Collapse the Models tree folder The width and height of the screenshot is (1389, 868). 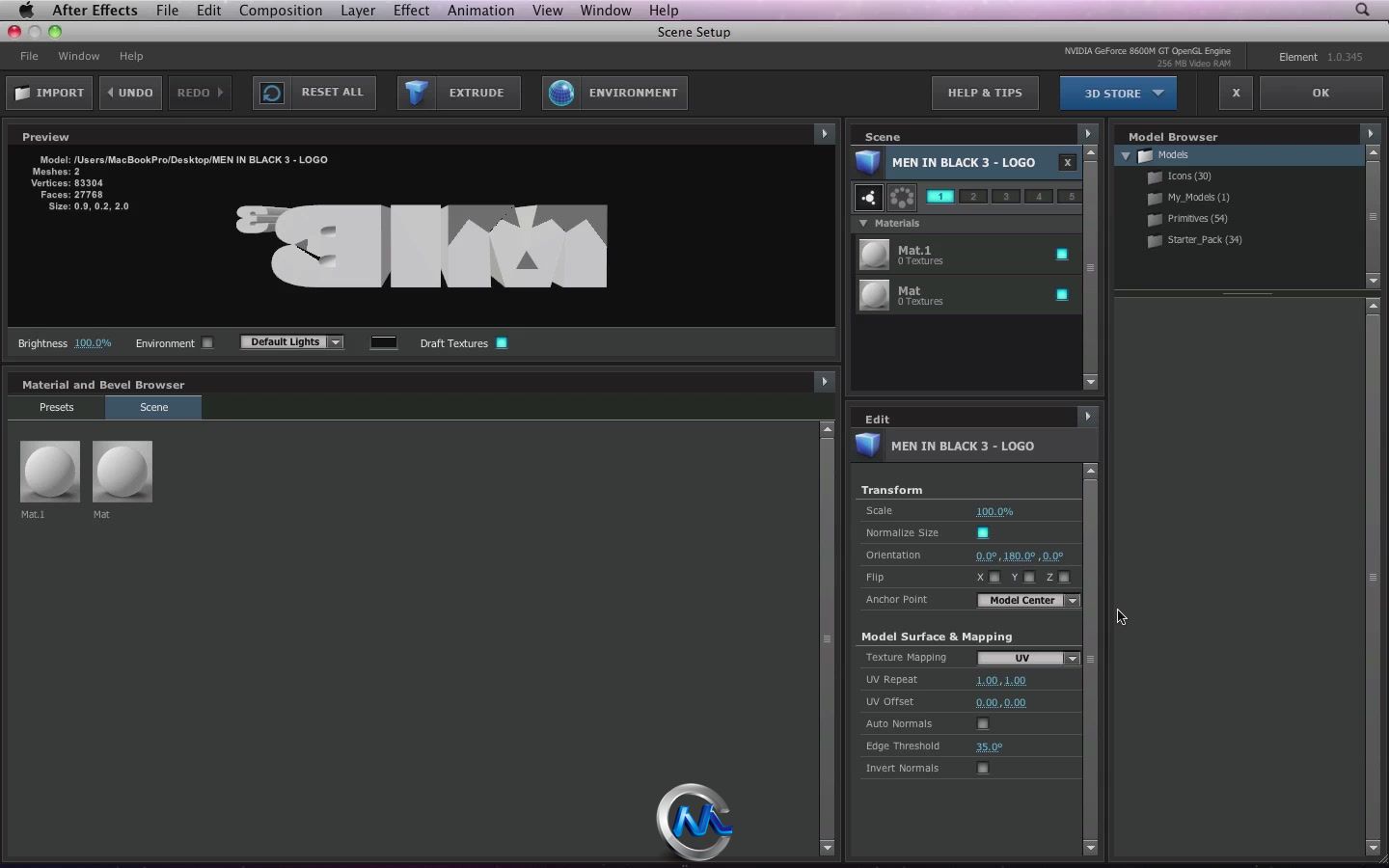(1126, 155)
